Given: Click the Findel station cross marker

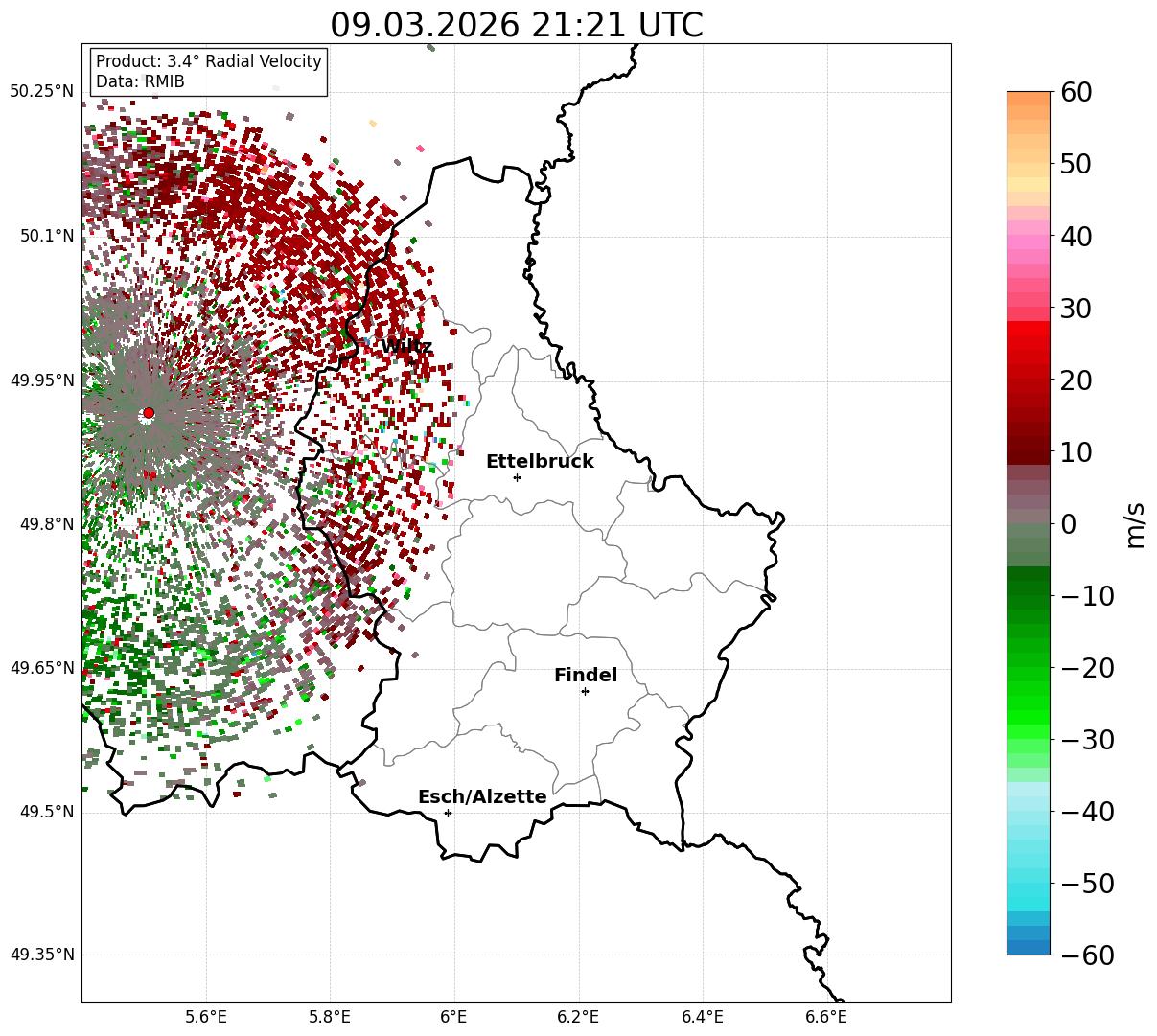Looking at the screenshot, I should point(585,691).
